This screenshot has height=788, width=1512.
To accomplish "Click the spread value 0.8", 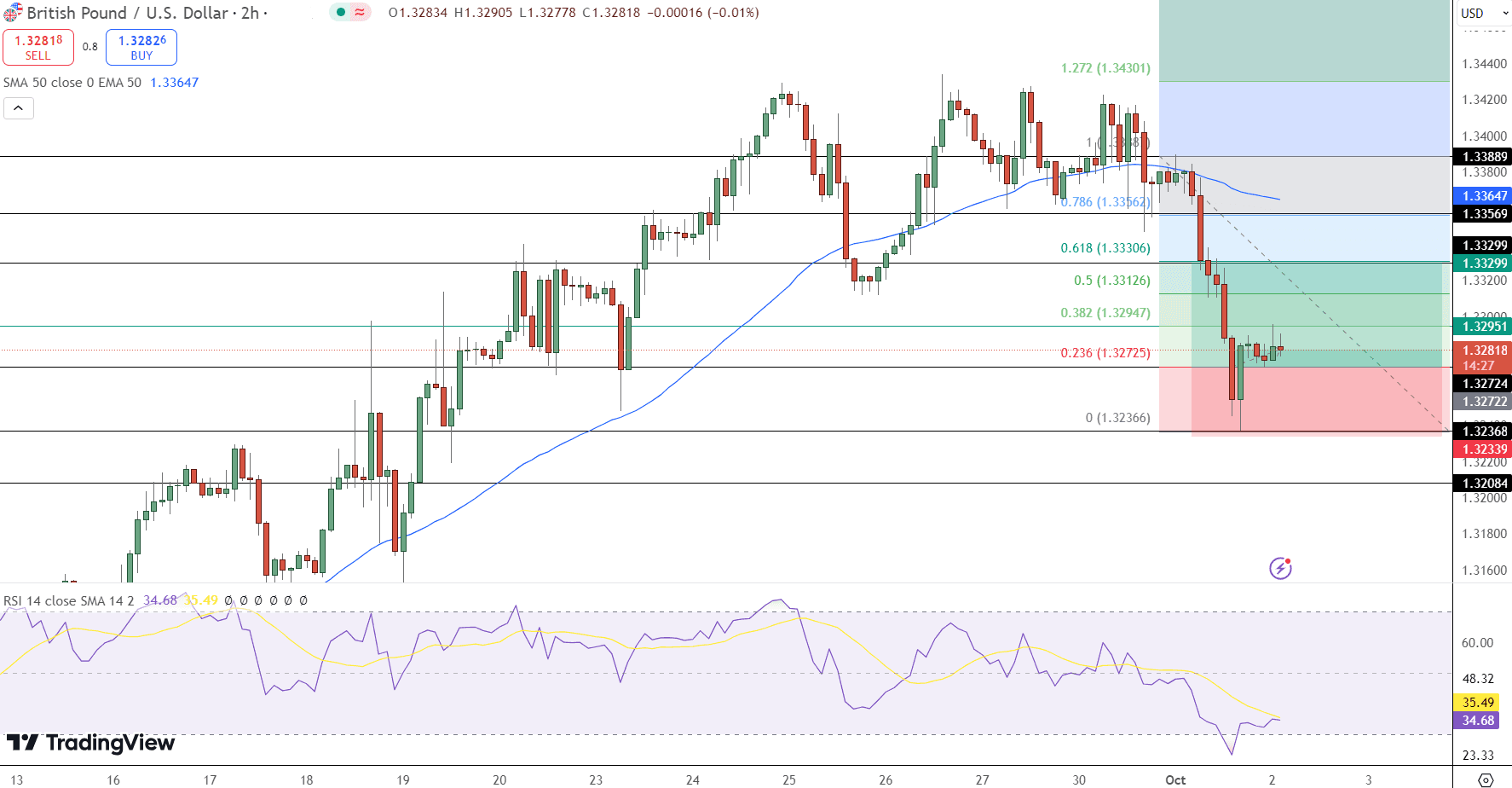I will [x=90, y=47].
